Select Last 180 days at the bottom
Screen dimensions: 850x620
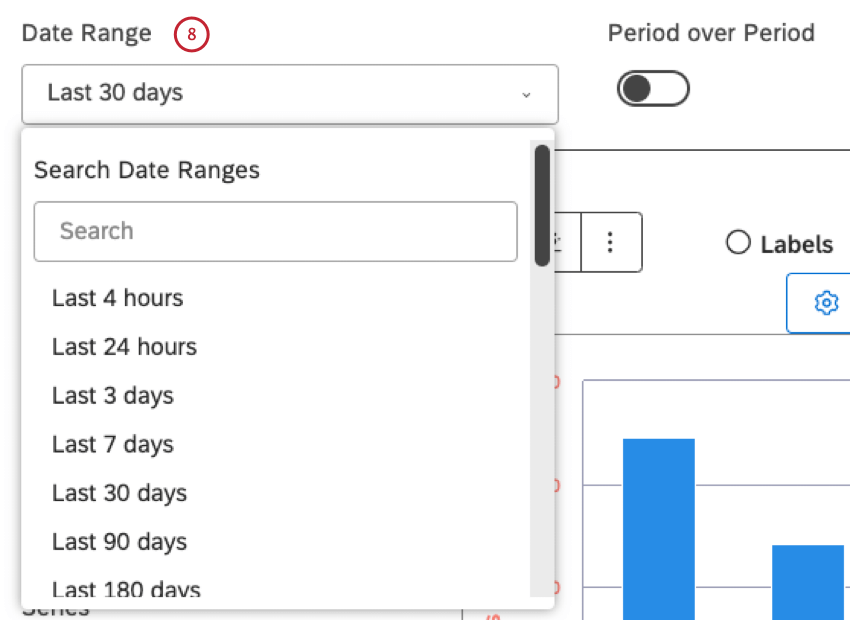pos(126,590)
